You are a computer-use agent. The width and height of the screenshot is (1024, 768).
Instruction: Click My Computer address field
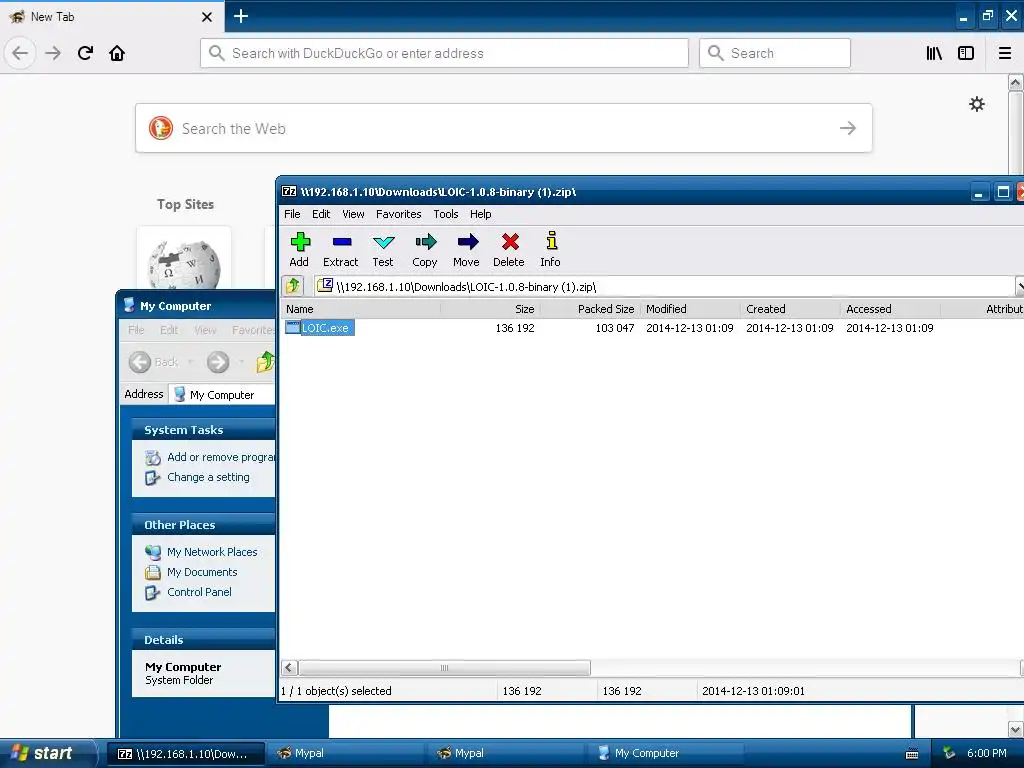click(x=222, y=394)
